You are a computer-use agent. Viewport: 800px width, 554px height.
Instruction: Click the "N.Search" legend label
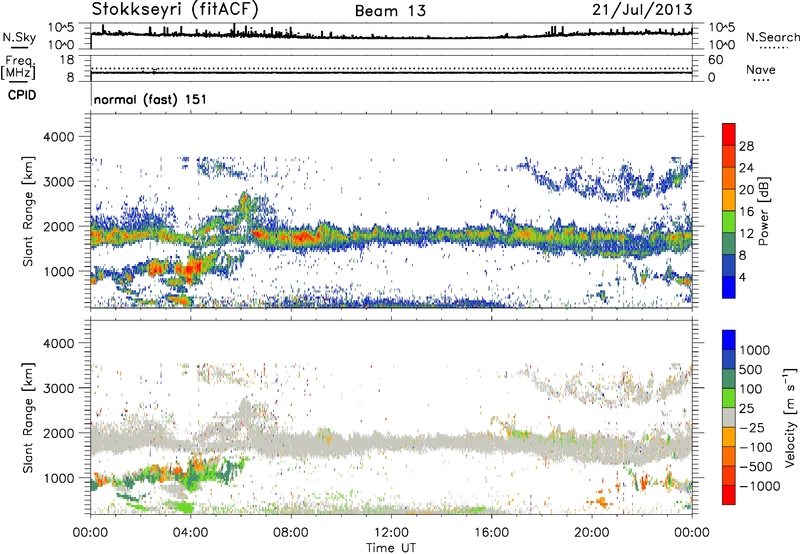(x=772, y=37)
